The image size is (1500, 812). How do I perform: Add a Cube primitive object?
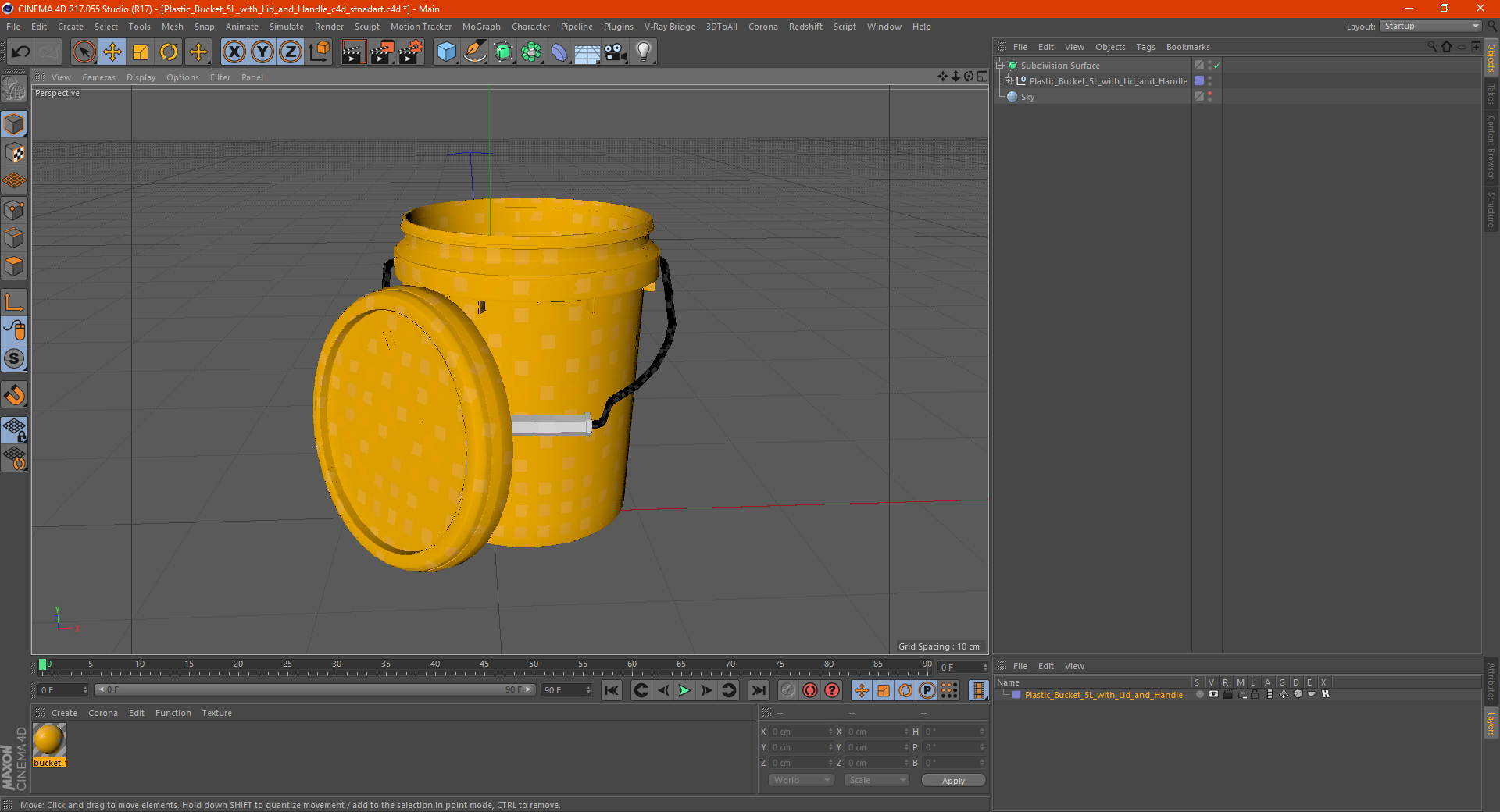click(446, 52)
